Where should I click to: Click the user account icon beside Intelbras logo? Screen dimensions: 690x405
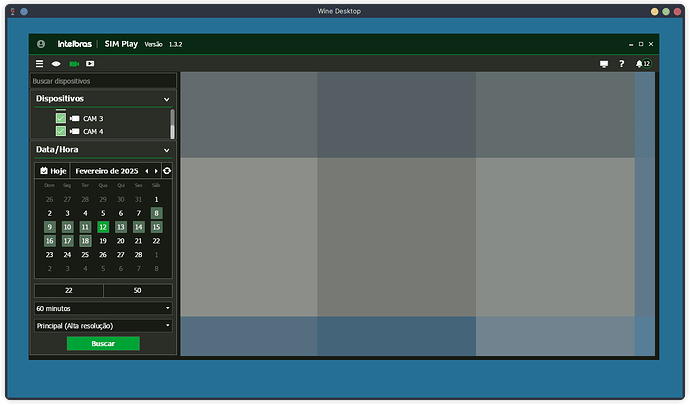41,44
